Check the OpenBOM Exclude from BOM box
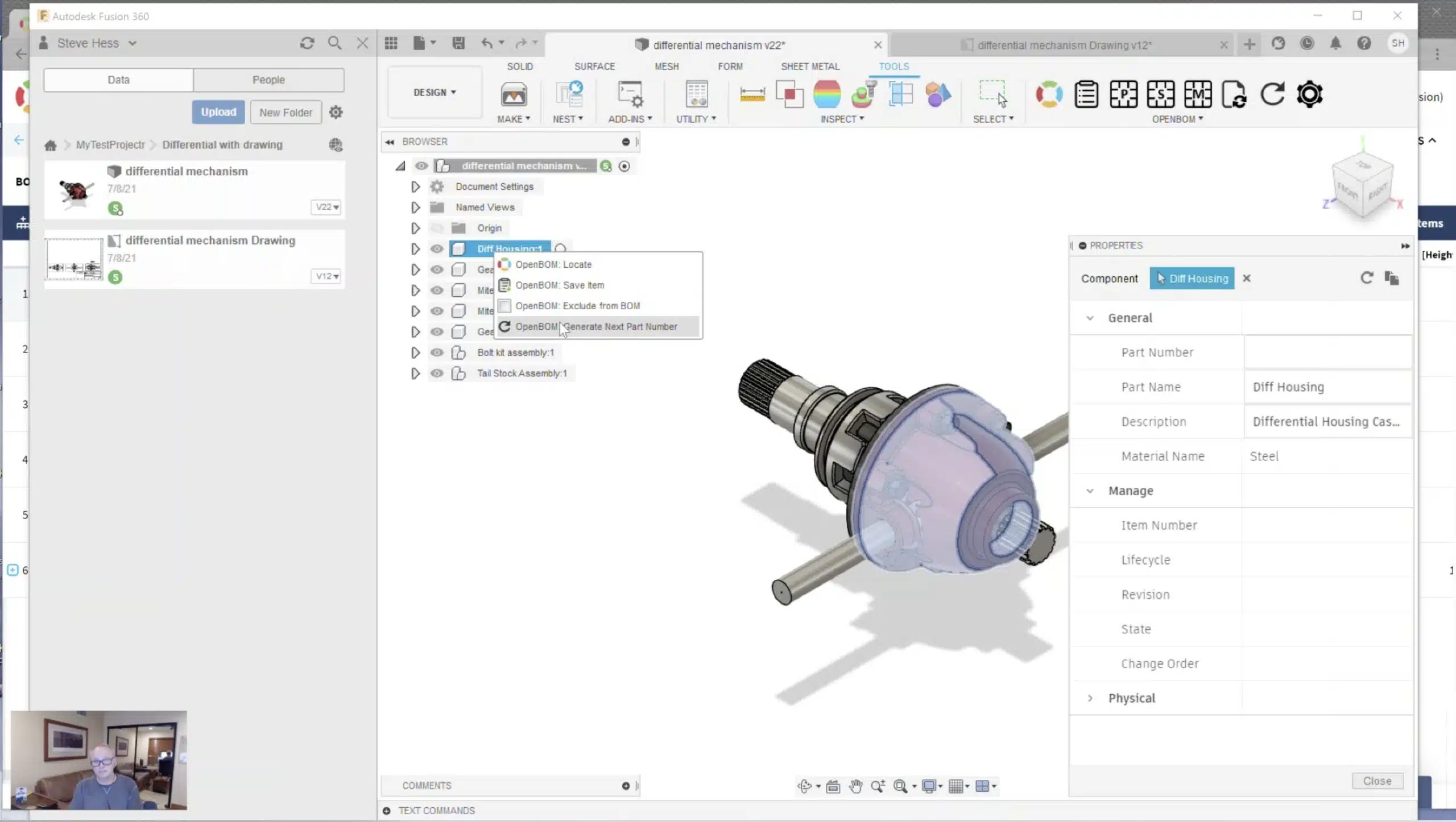The image size is (1456, 822). [x=504, y=306]
